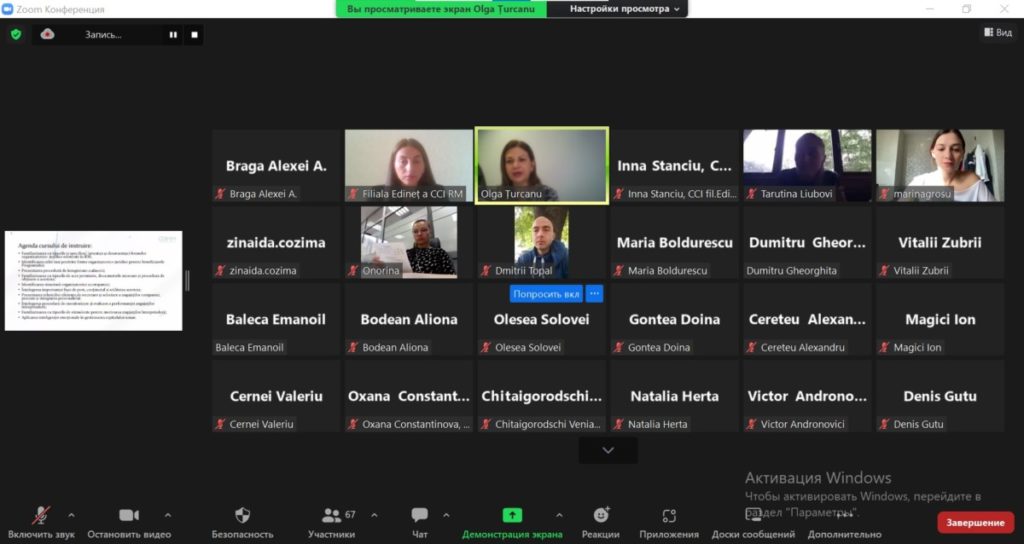Click muted mic icon on Inna Stanciu
Screen dimensions: 1024x544
pyautogui.click(x=619, y=194)
